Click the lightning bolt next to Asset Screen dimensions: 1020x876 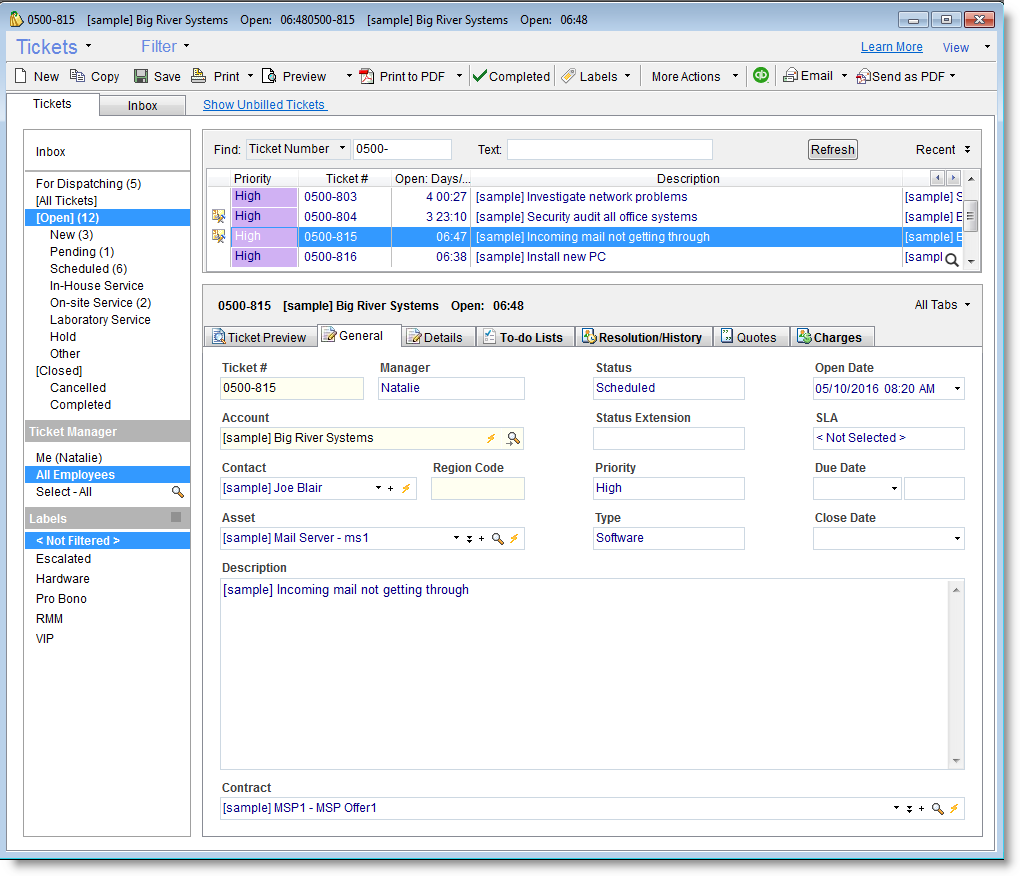click(x=514, y=538)
